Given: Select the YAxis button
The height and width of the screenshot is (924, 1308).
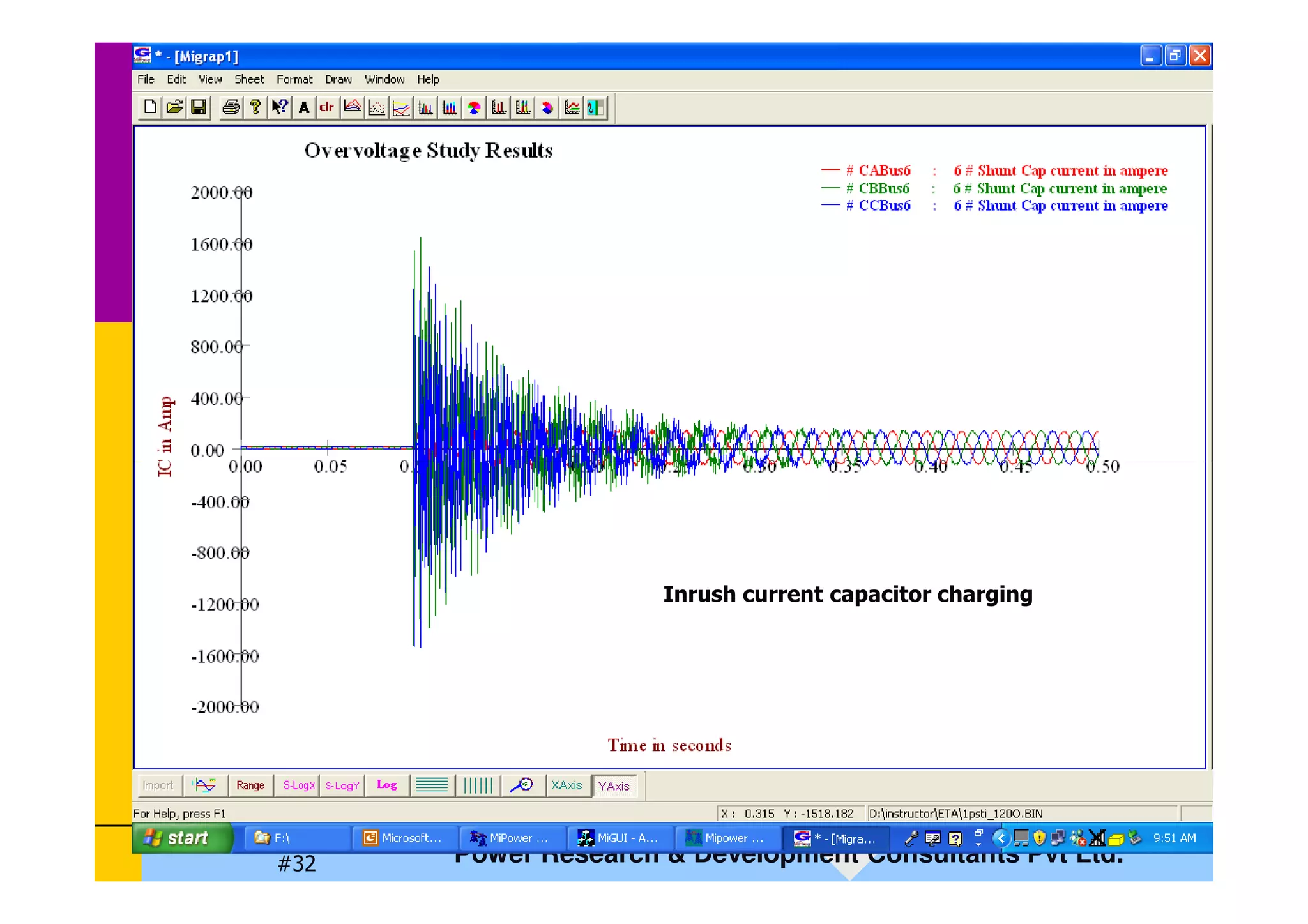Looking at the screenshot, I should 614,785.
